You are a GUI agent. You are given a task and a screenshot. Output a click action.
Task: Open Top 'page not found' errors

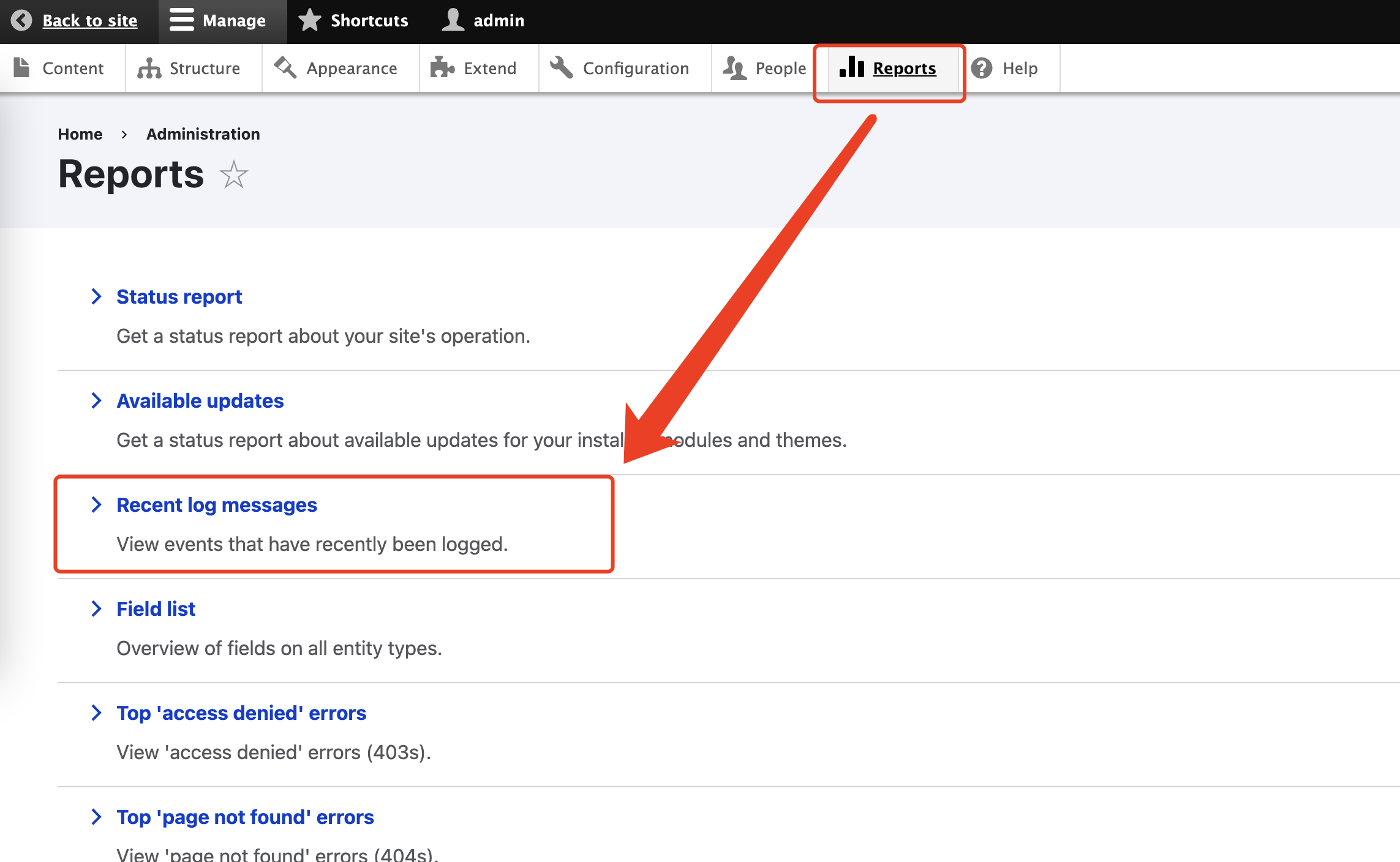pyautogui.click(x=245, y=817)
